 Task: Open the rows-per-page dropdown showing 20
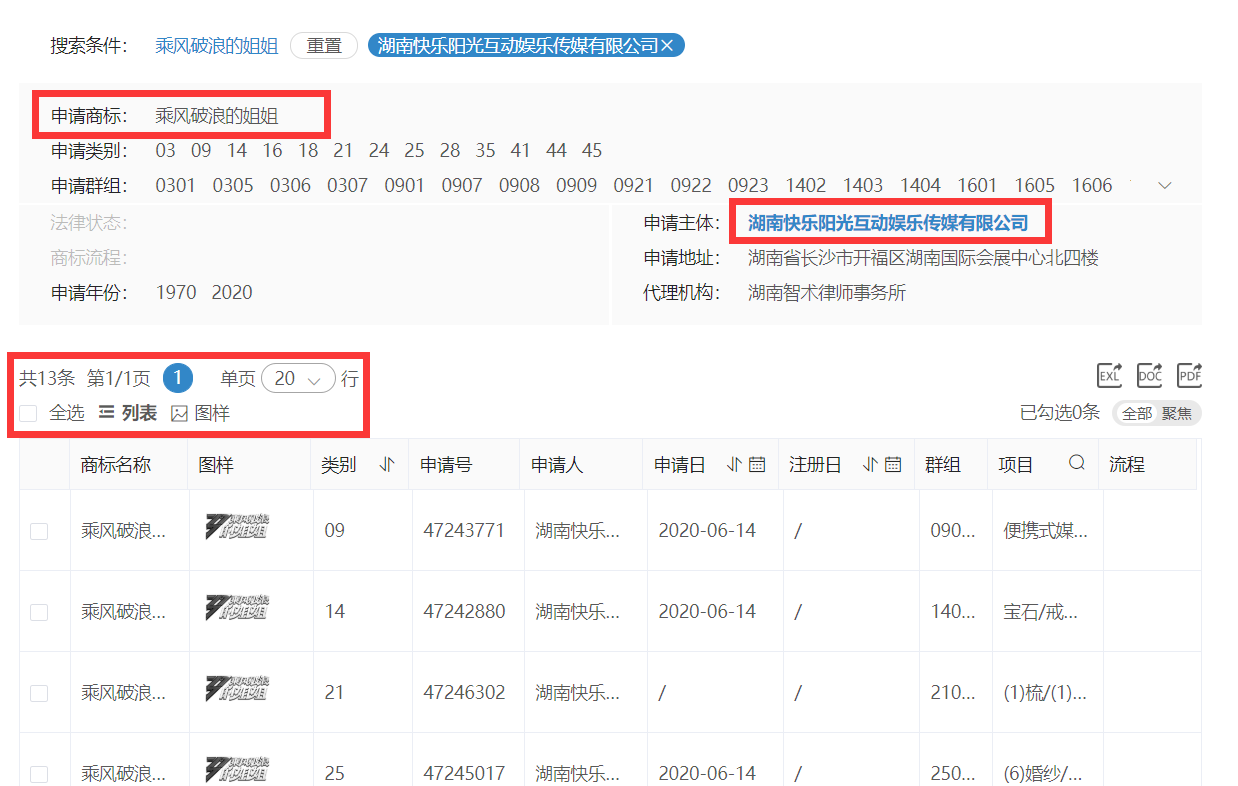tap(298, 379)
